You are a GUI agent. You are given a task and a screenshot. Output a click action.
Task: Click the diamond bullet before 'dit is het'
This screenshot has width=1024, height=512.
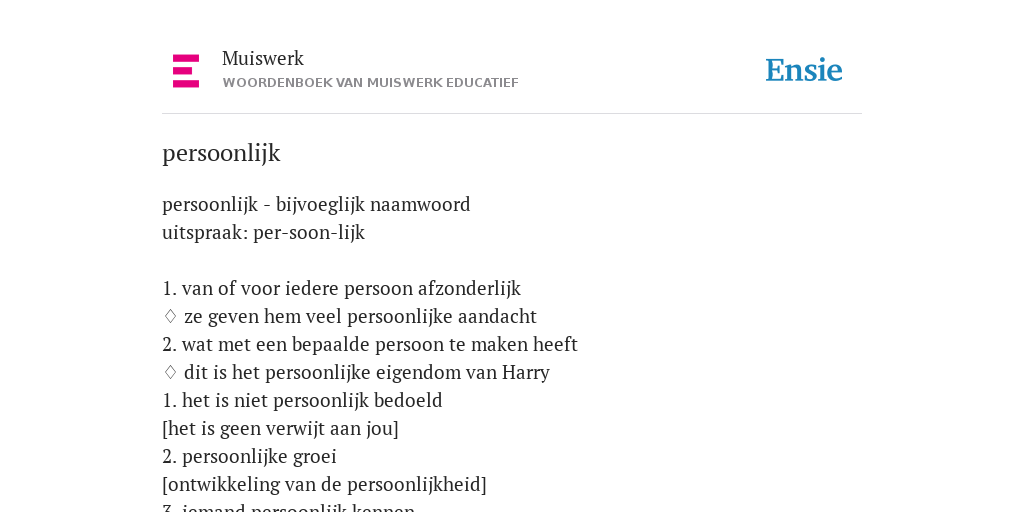(170, 372)
